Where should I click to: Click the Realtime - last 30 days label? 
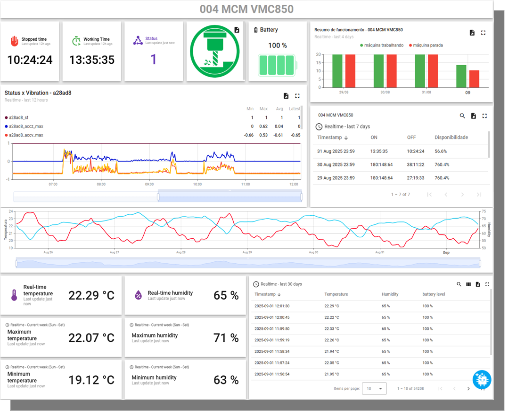[281, 284]
